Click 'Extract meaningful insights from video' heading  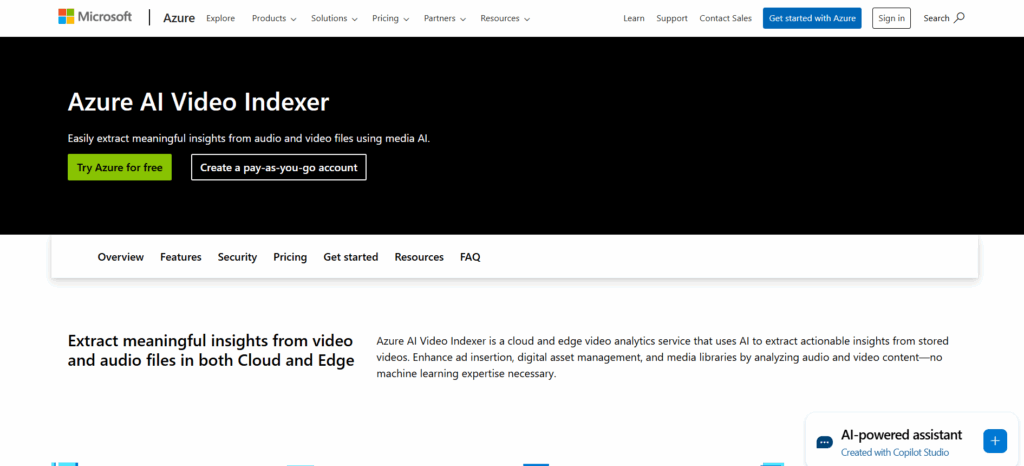point(211,350)
